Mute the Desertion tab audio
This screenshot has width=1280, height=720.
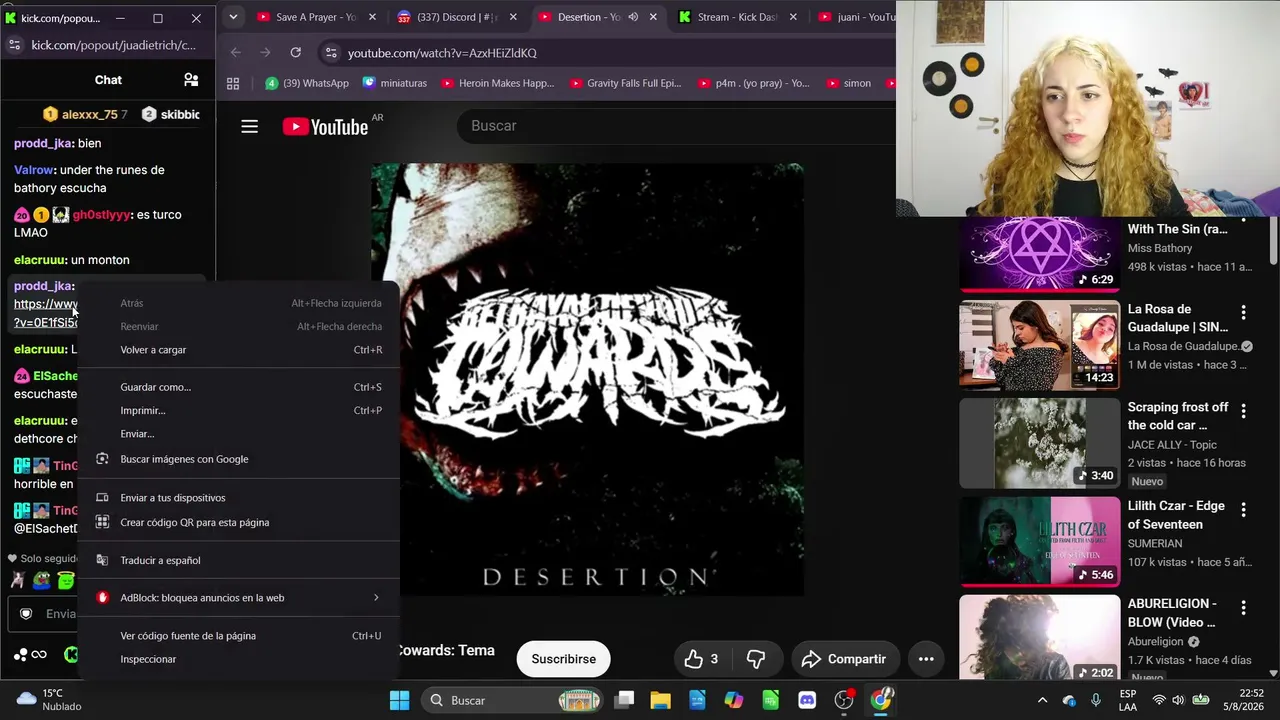(x=633, y=17)
